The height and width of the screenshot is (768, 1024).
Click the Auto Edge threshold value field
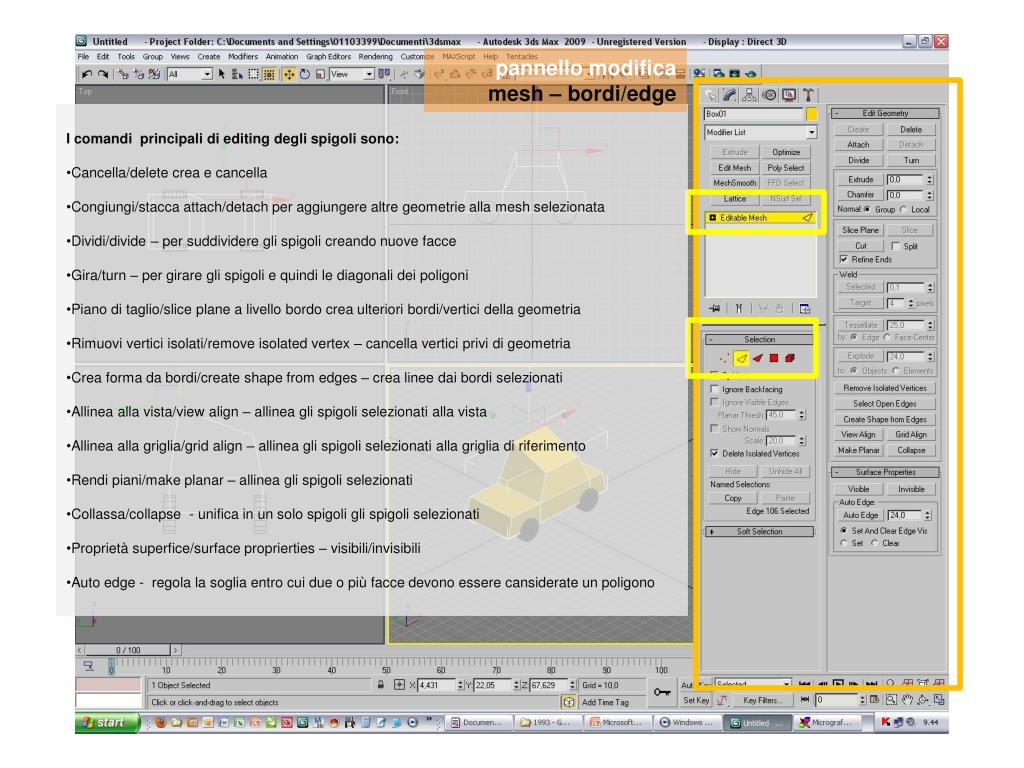(904, 515)
